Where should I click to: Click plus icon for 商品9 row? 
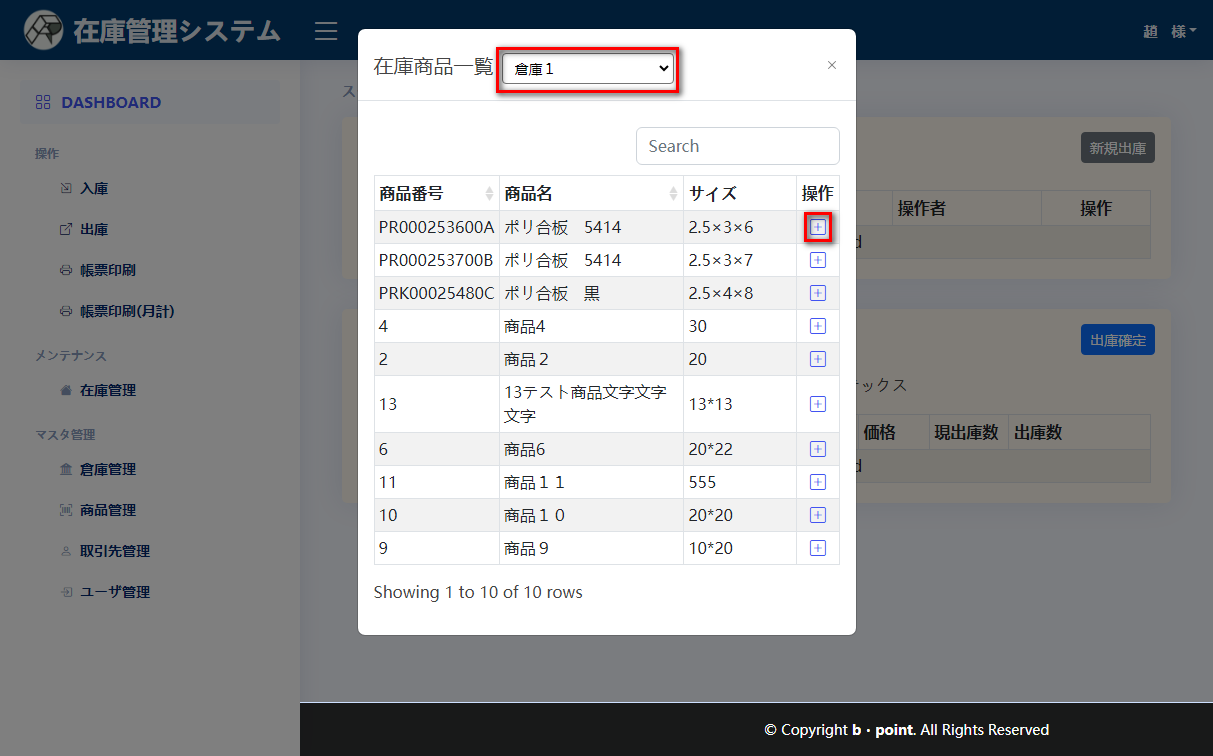point(817,548)
